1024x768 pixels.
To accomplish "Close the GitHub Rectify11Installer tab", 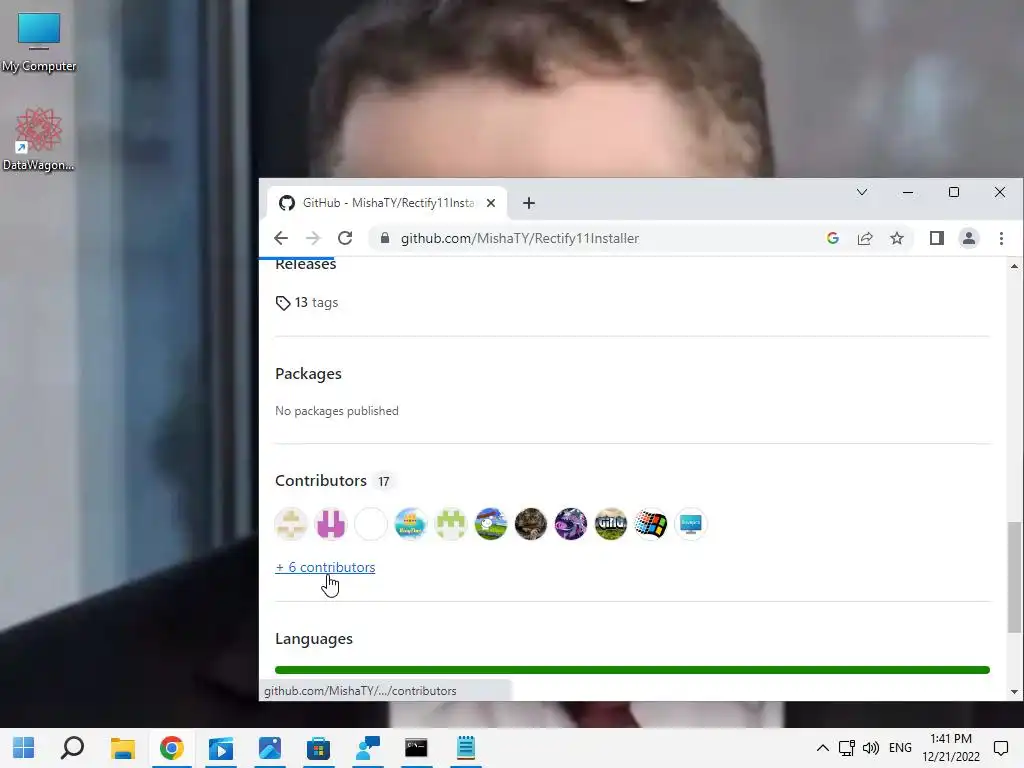I will coord(490,203).
